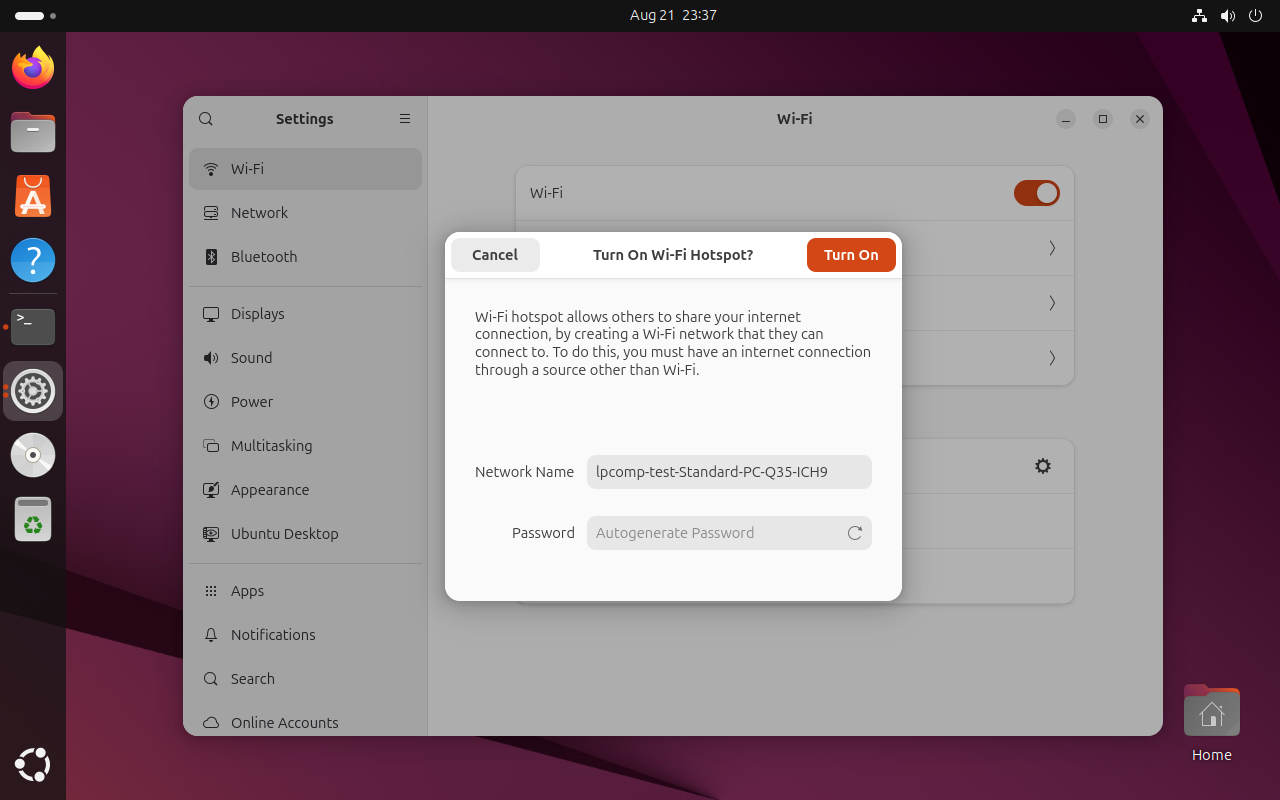This screenshot has height=800, width=1280.
Task: Open Firefox from the dock
Action: click(33, 67)
